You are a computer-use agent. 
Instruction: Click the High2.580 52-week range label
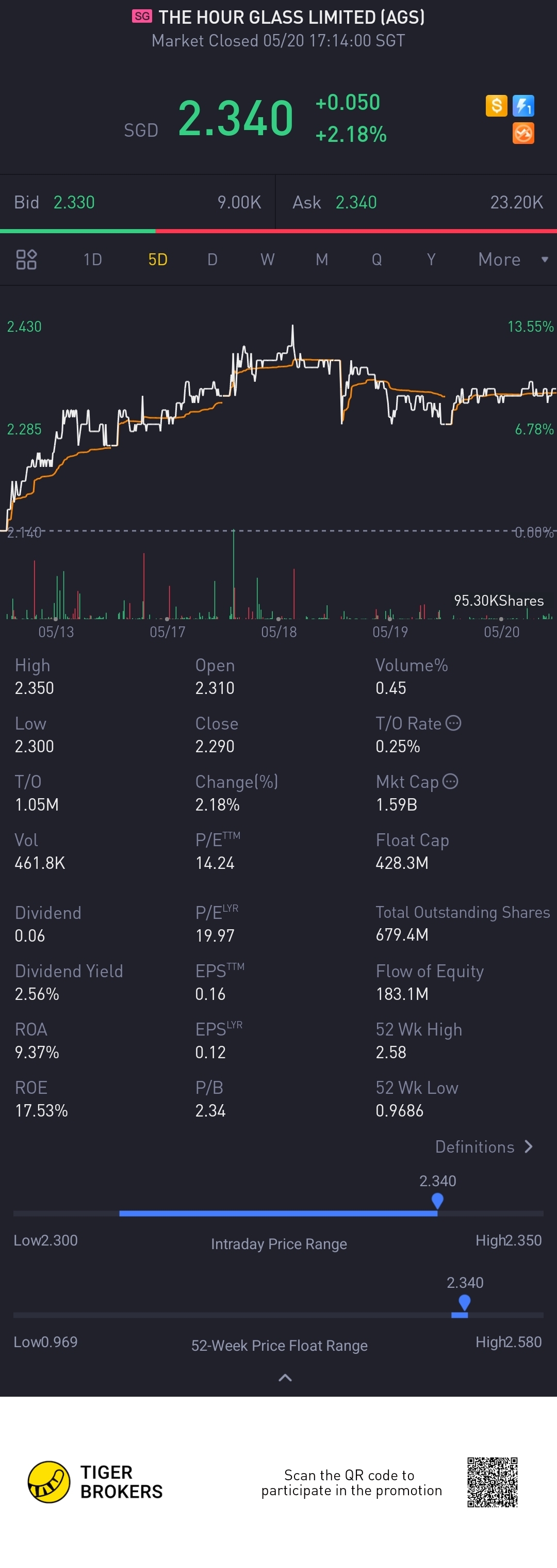click(x=509, y=1342)
